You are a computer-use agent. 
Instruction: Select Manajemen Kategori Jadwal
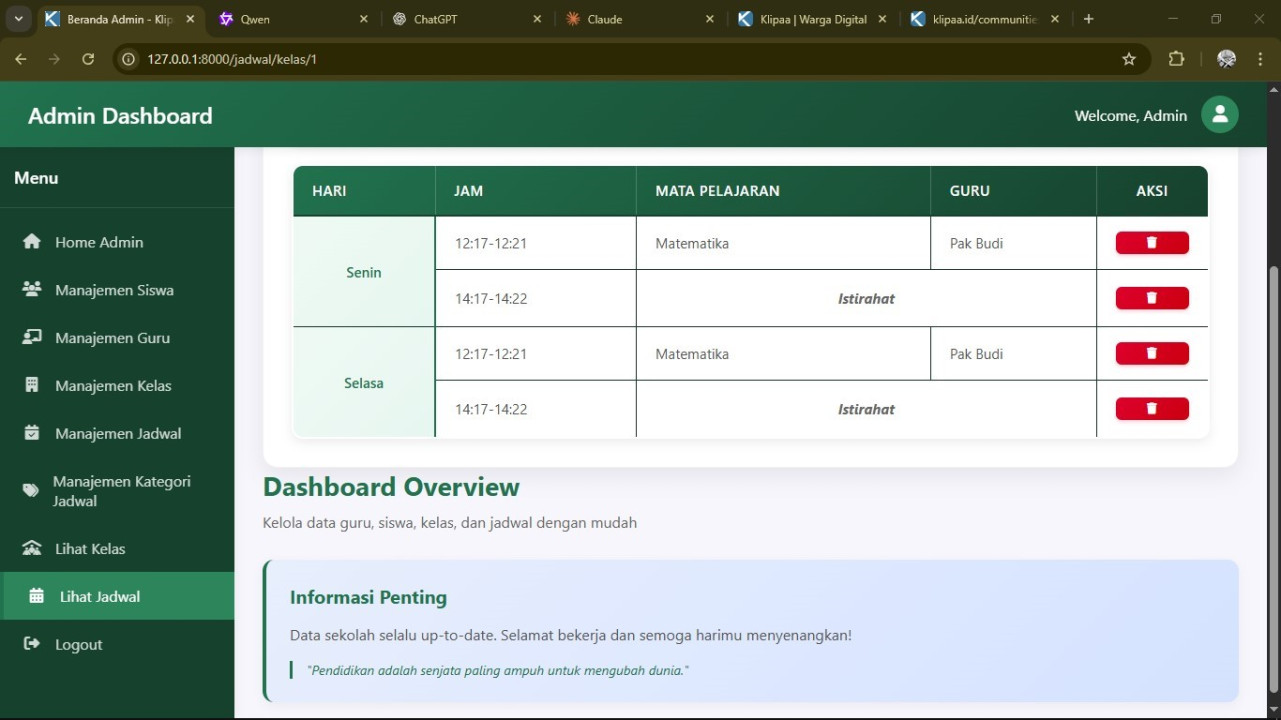point(121,491)
